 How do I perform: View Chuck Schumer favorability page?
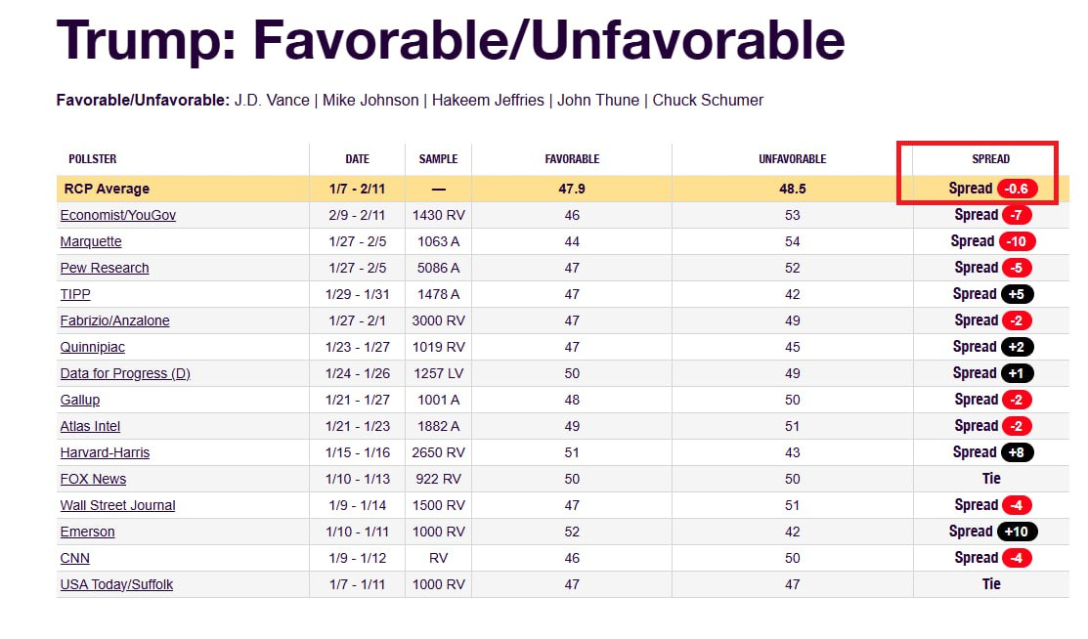tap(708, 100)
